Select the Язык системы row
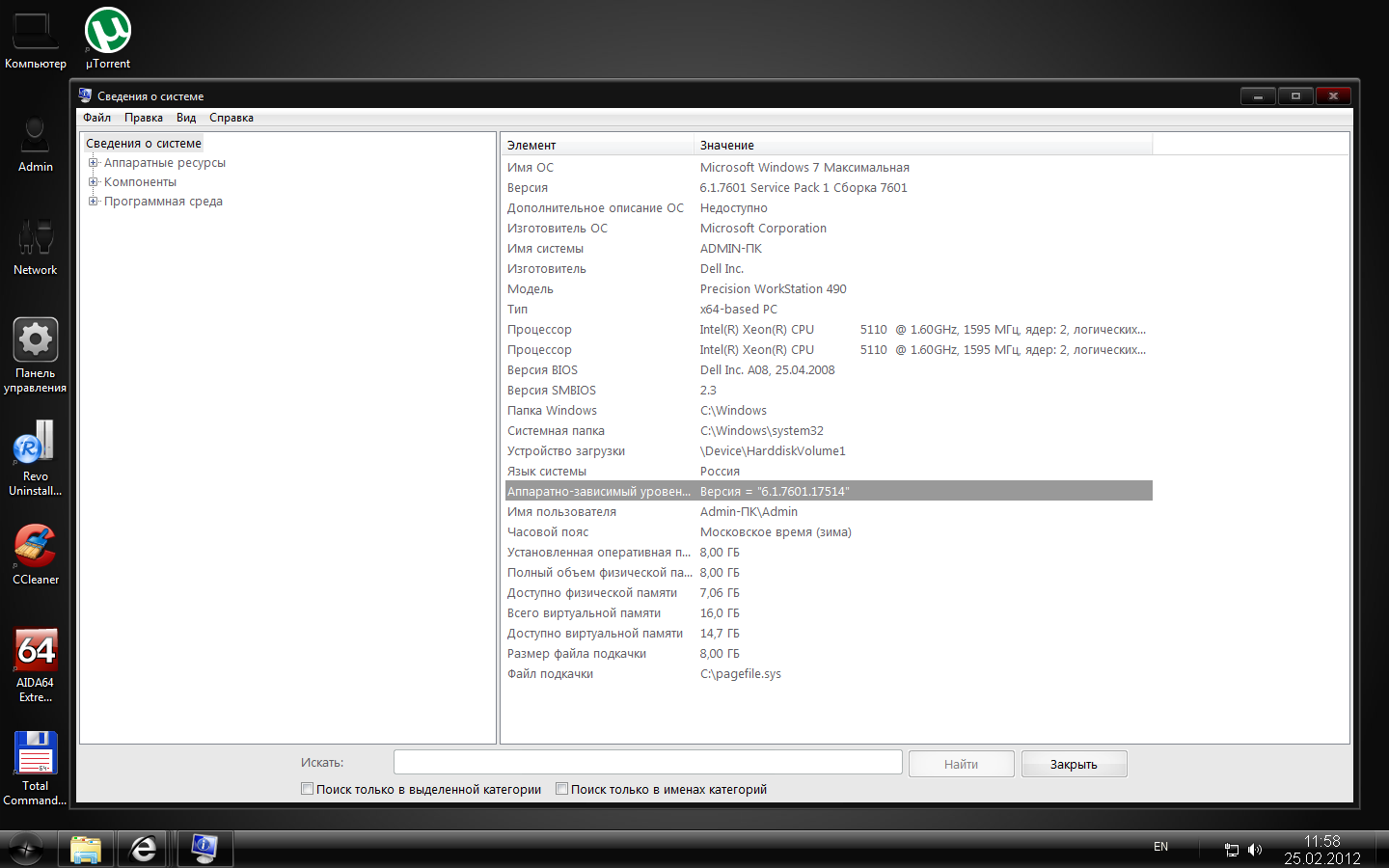The image size is (1389, 868). (828, 471)
